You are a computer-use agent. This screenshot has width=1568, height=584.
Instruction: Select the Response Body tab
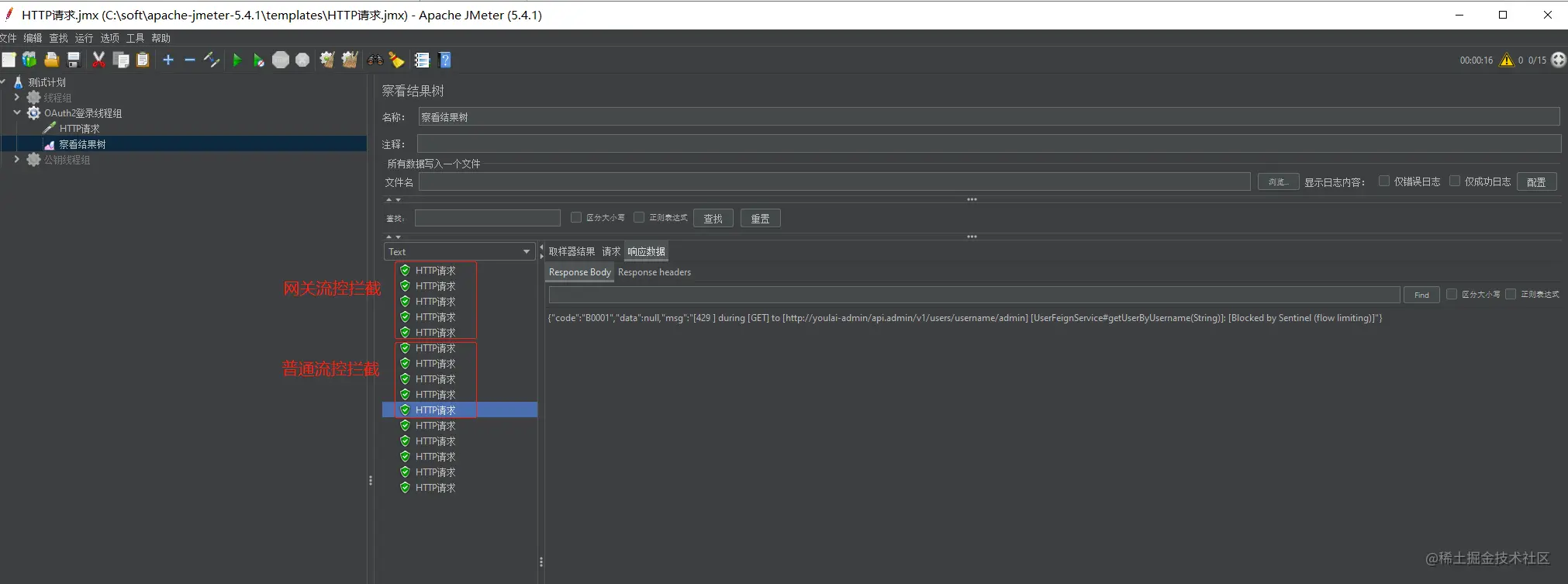tap(579, 272)
